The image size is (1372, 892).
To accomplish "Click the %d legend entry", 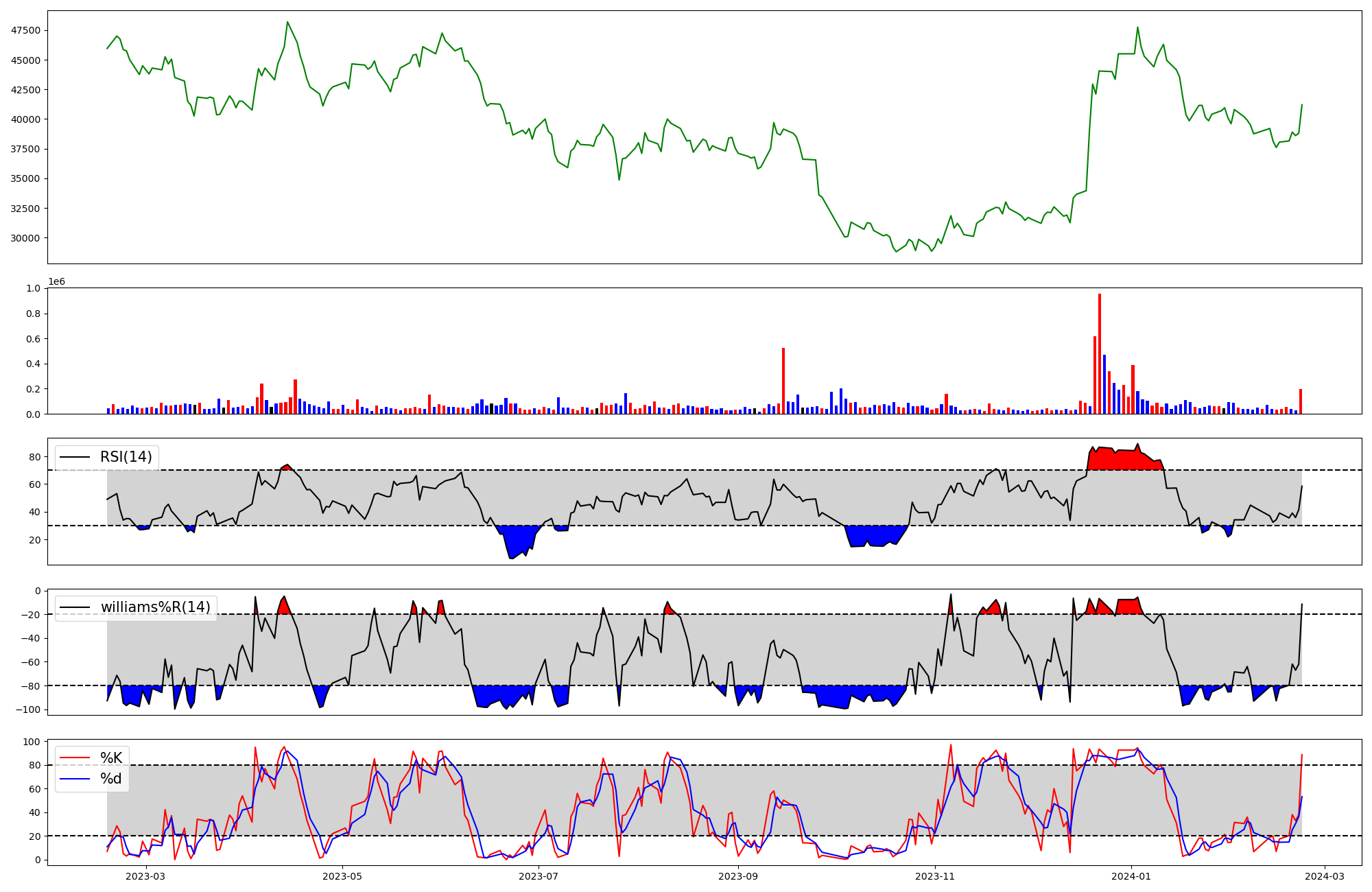I will point(111,779).
